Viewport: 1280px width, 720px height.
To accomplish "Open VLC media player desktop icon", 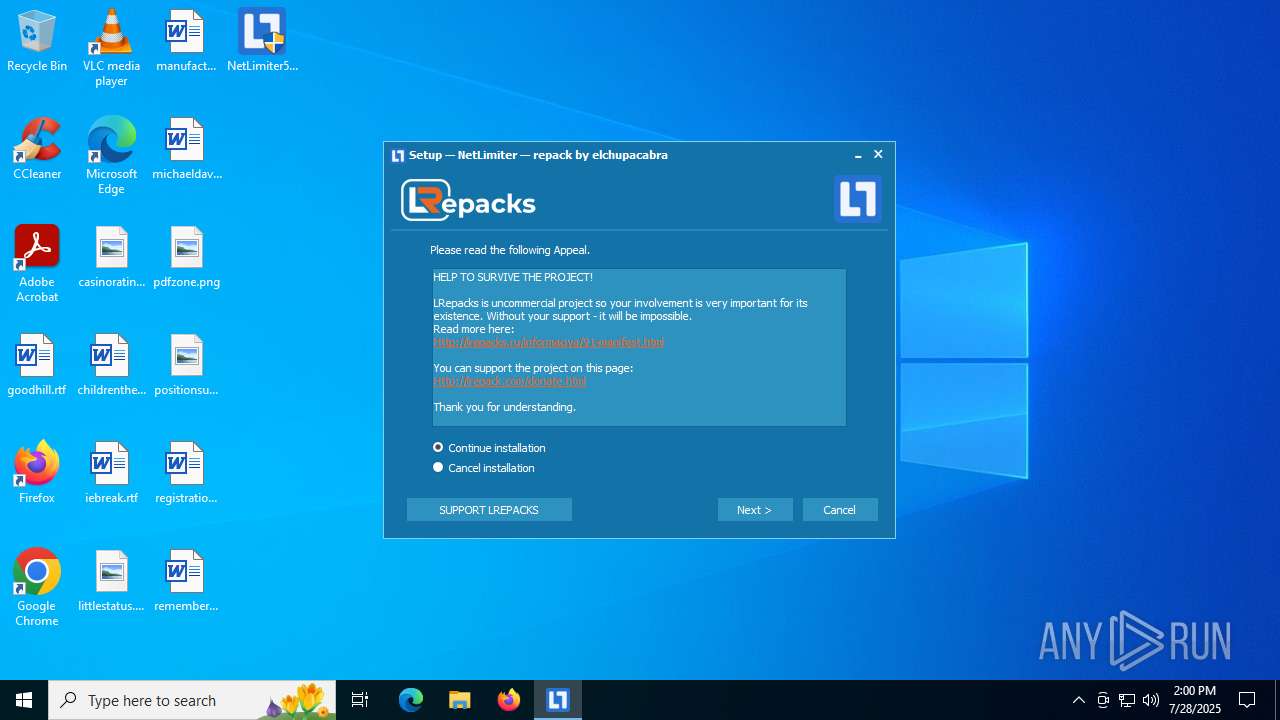I will pos(111,47).
